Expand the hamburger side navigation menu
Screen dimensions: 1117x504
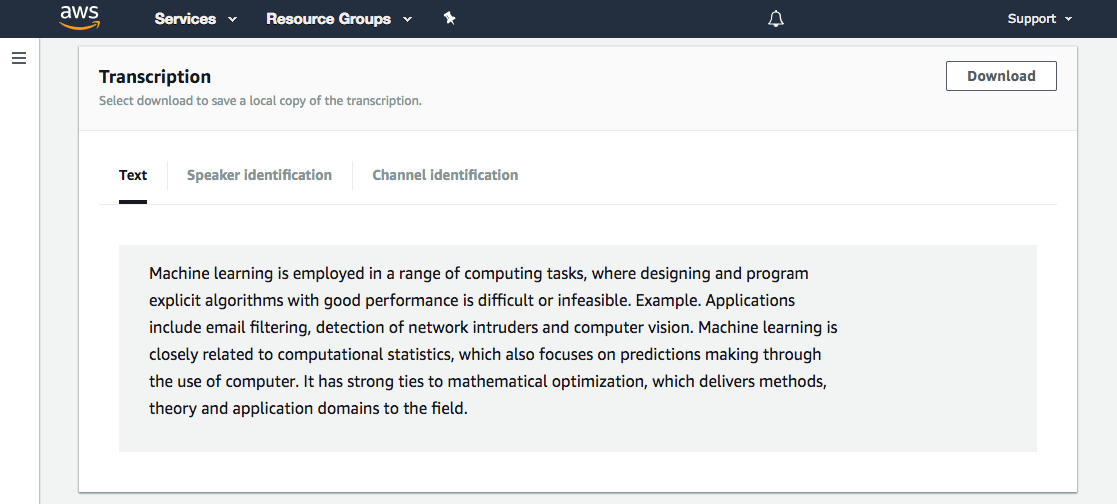click(19, 58)
